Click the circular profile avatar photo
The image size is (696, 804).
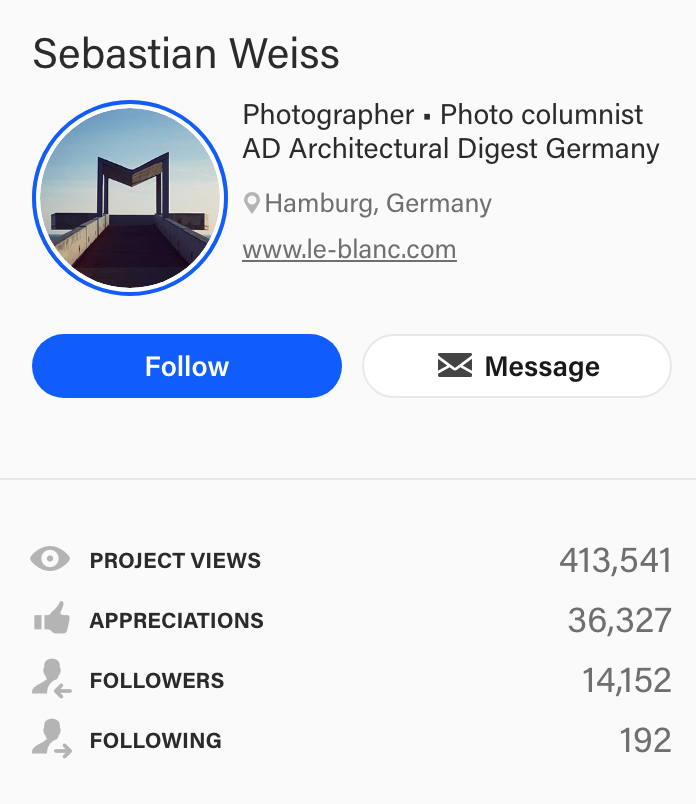coord(130,198)
